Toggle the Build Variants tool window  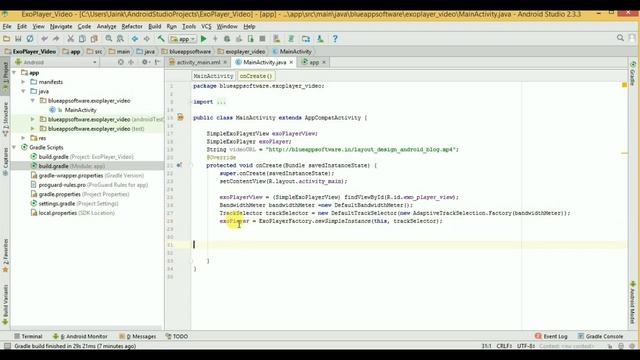5,305
